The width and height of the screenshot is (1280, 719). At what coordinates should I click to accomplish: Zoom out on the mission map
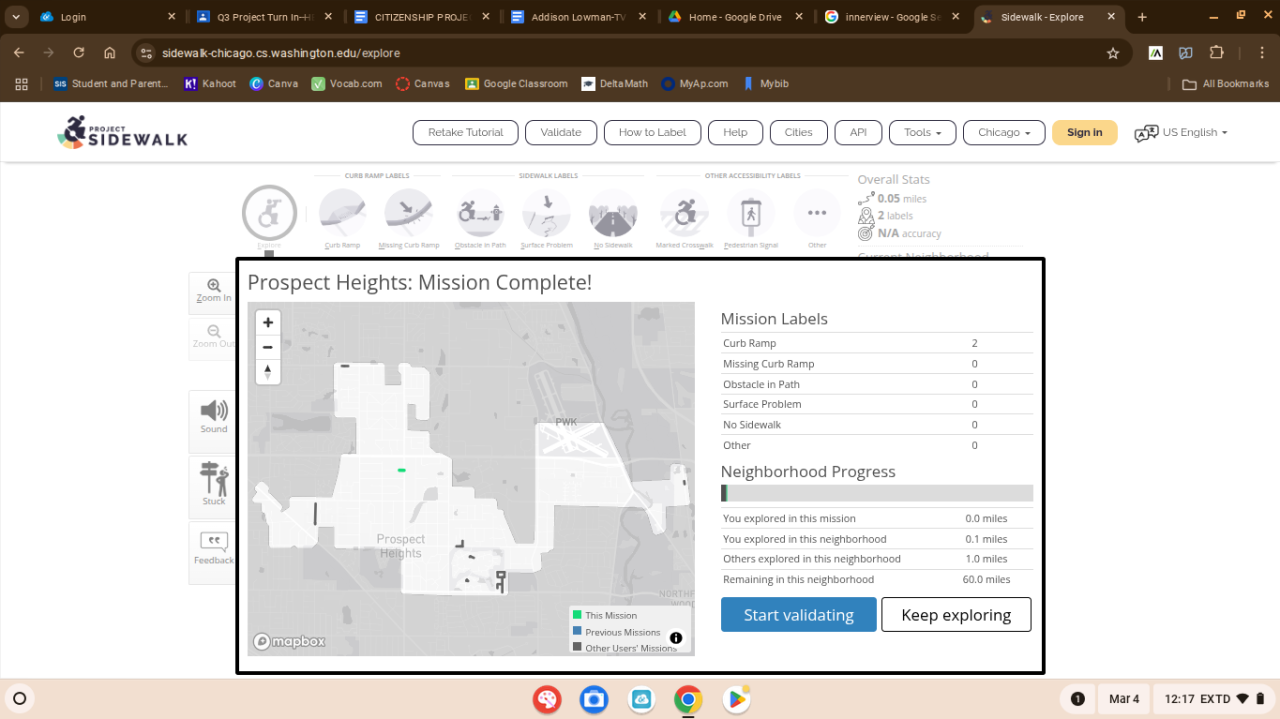coord(268,347)
